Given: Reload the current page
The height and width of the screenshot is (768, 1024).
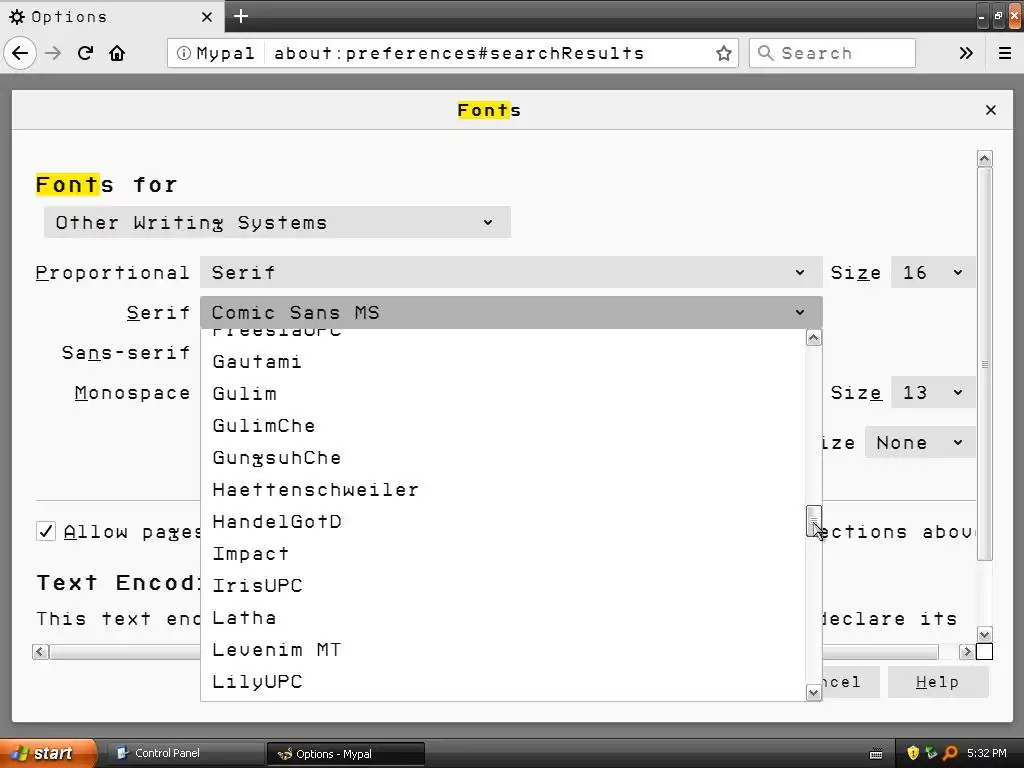Looking at the screenshot, I should (85, 53).
